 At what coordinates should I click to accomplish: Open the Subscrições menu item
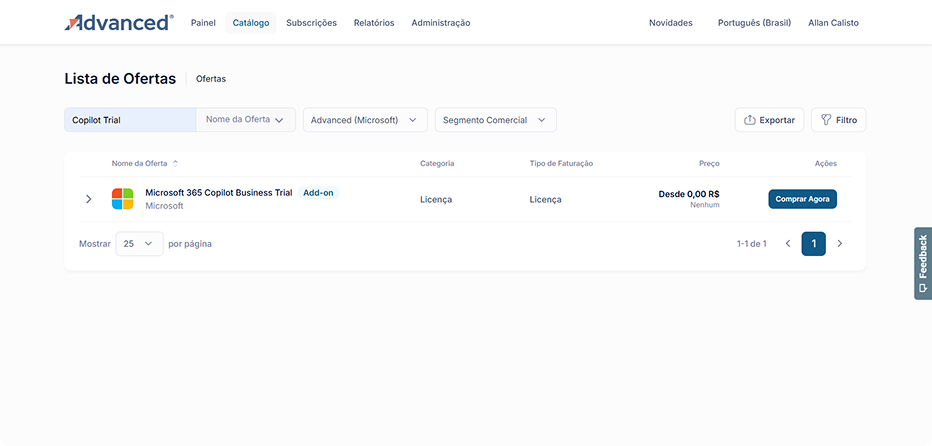311,23
